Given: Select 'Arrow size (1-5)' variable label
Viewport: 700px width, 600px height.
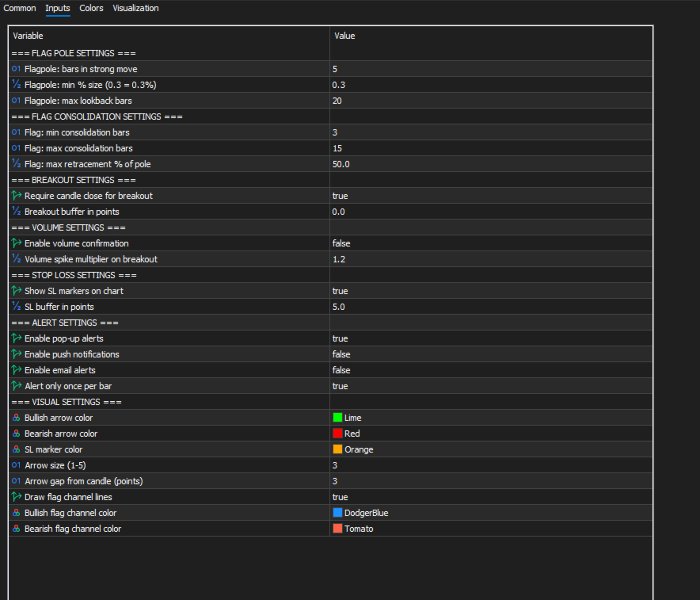Looking at the screenshot, I should (x=55, y=465).
